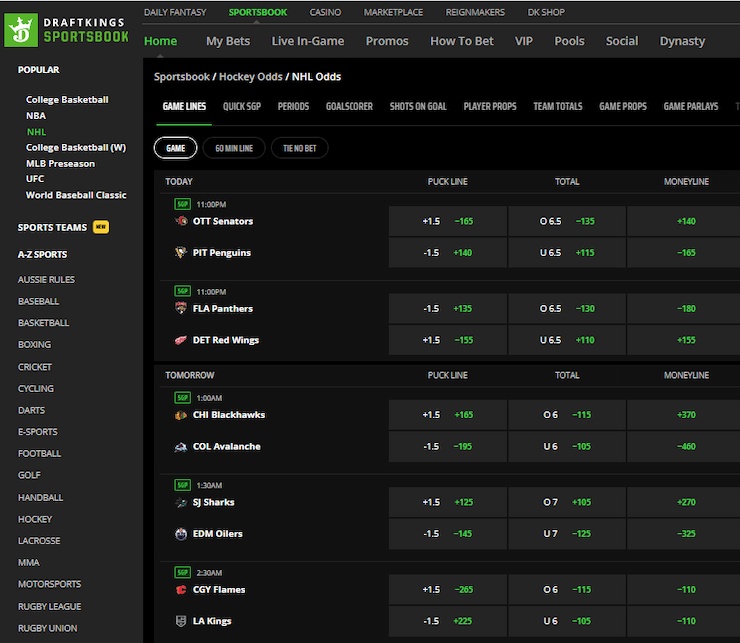Image resolution: width=740 pixels, height=643 pixels.
Task: Switch to the Game Lines tab
Action: tap(184, 107)
